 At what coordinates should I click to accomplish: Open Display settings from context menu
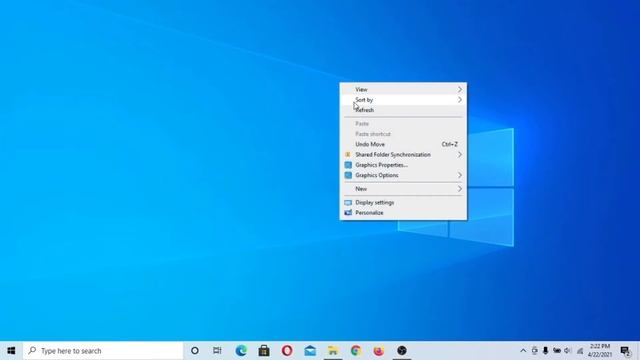point(403,202)
